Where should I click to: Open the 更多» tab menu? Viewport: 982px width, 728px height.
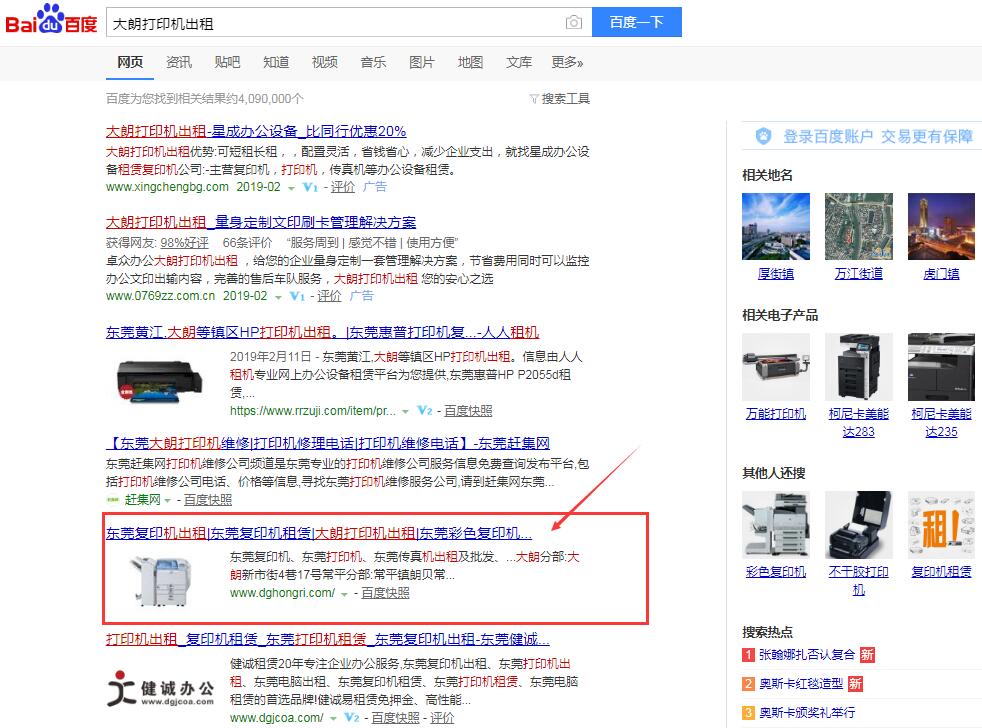[566, 62]
